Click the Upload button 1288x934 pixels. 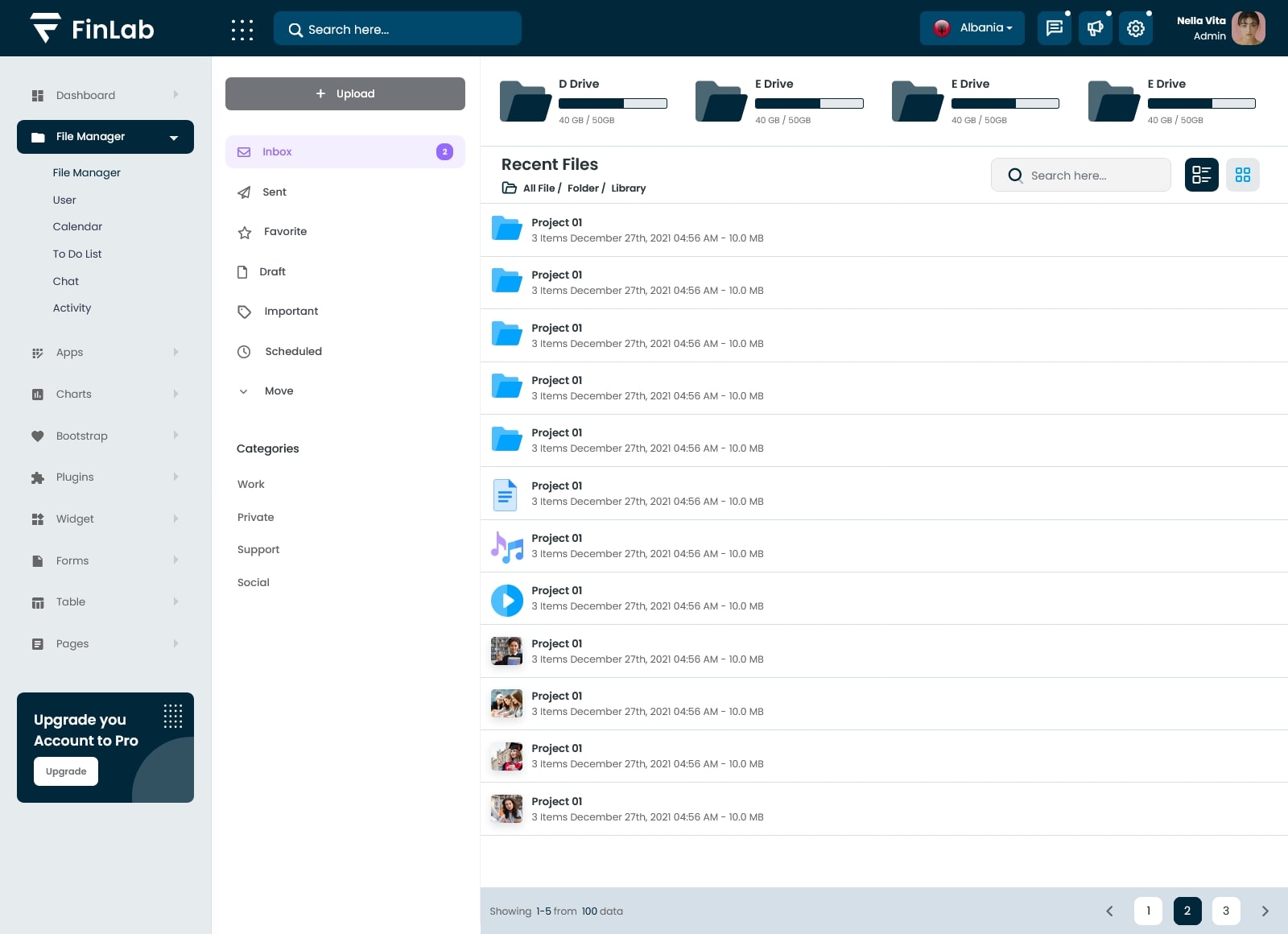345,94
